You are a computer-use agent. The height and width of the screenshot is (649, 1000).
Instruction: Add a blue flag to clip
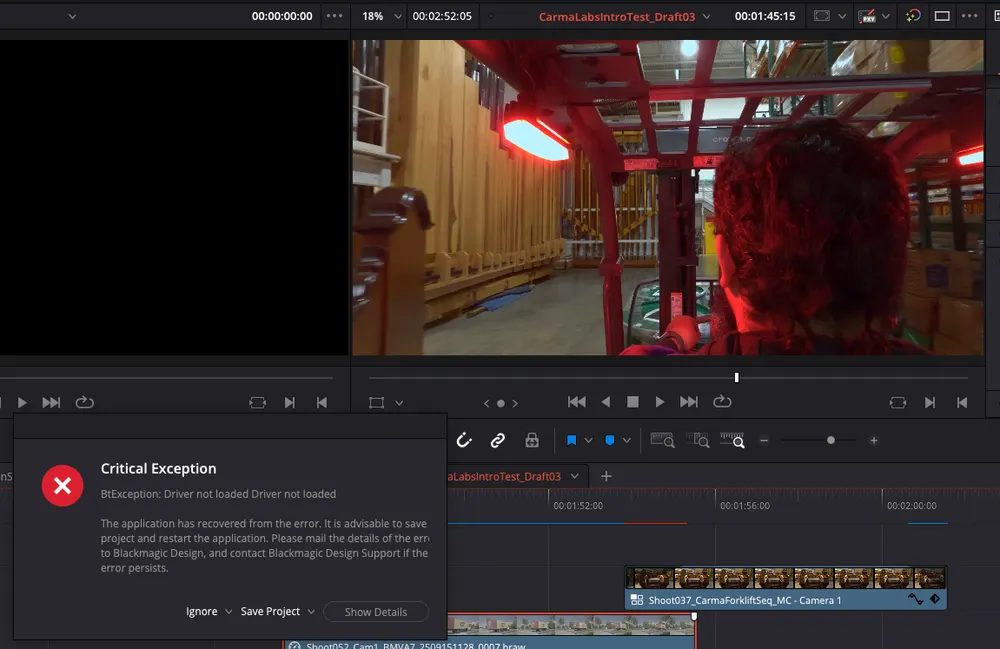(x=572, y=440)
